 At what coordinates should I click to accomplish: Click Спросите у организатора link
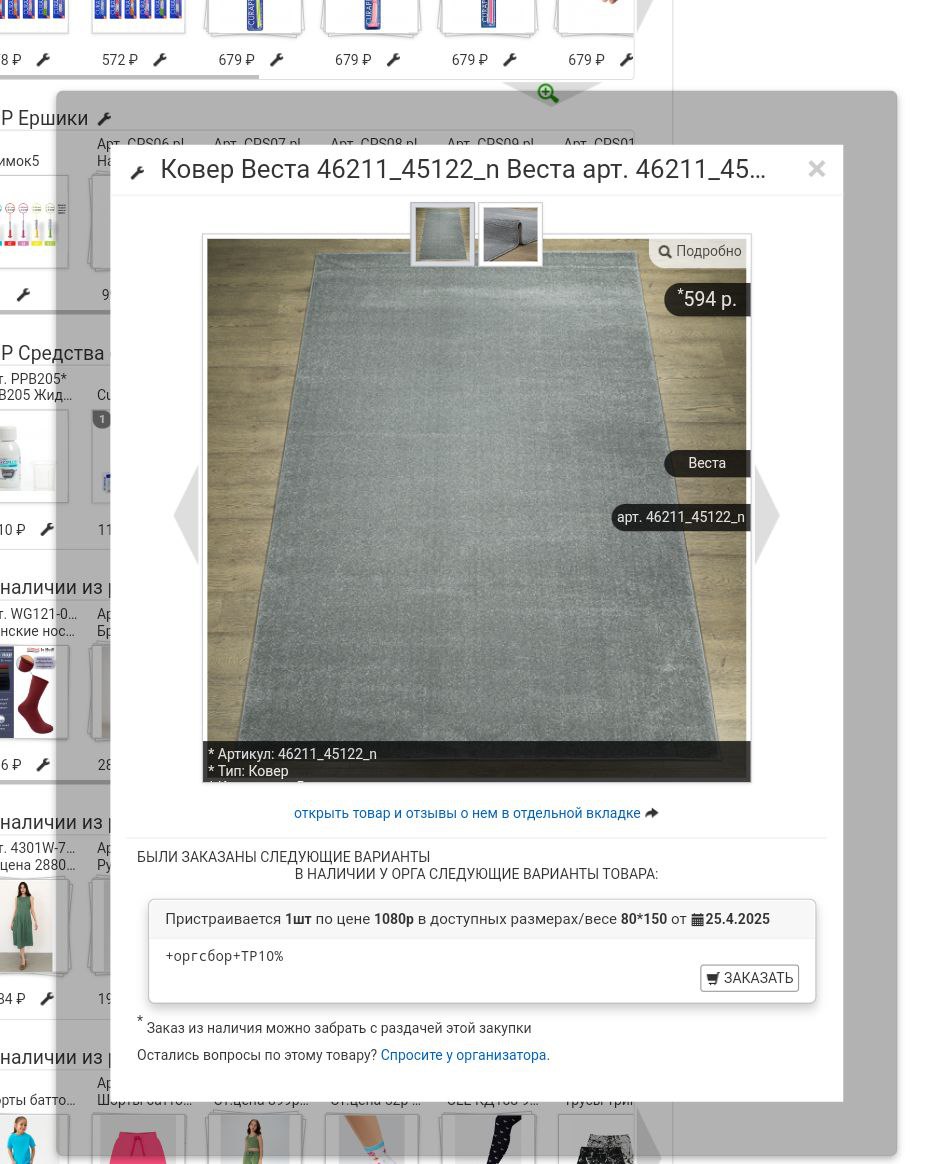click(465, 1055)
